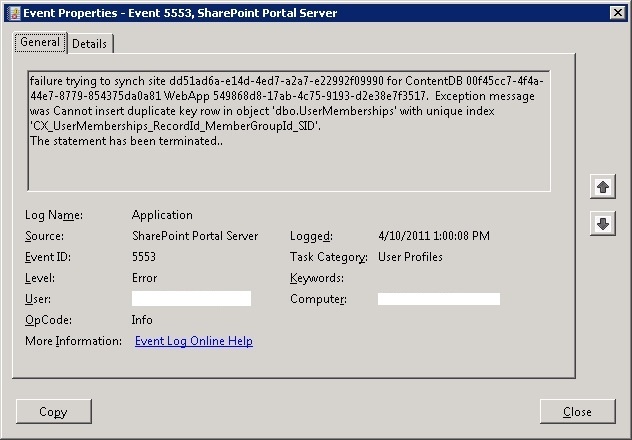Screen dimensions: 632x440
Task: Click the 'Log Name:' label
Action: pos(54,215)
